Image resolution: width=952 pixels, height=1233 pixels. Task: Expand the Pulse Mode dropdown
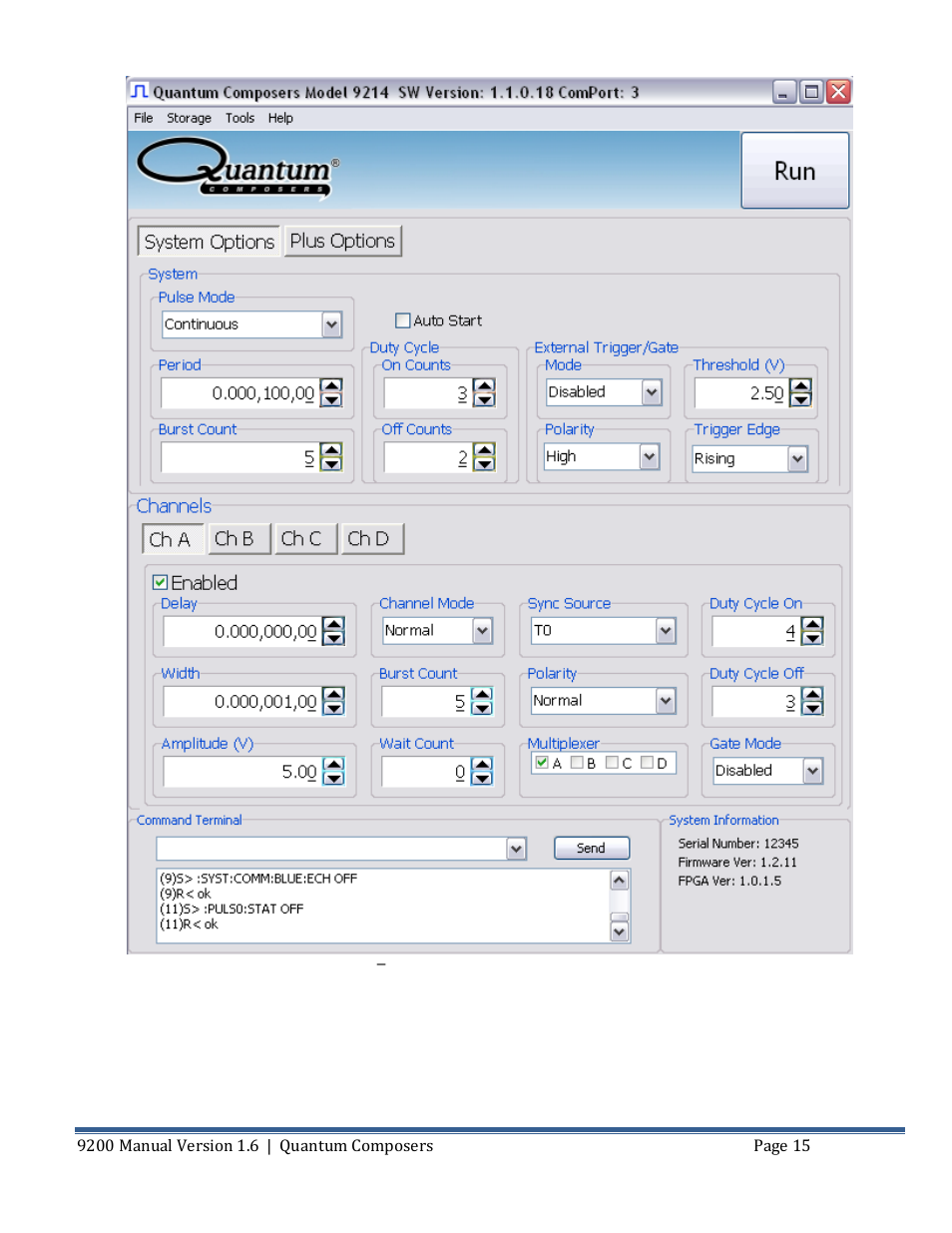tap(331, 324)
